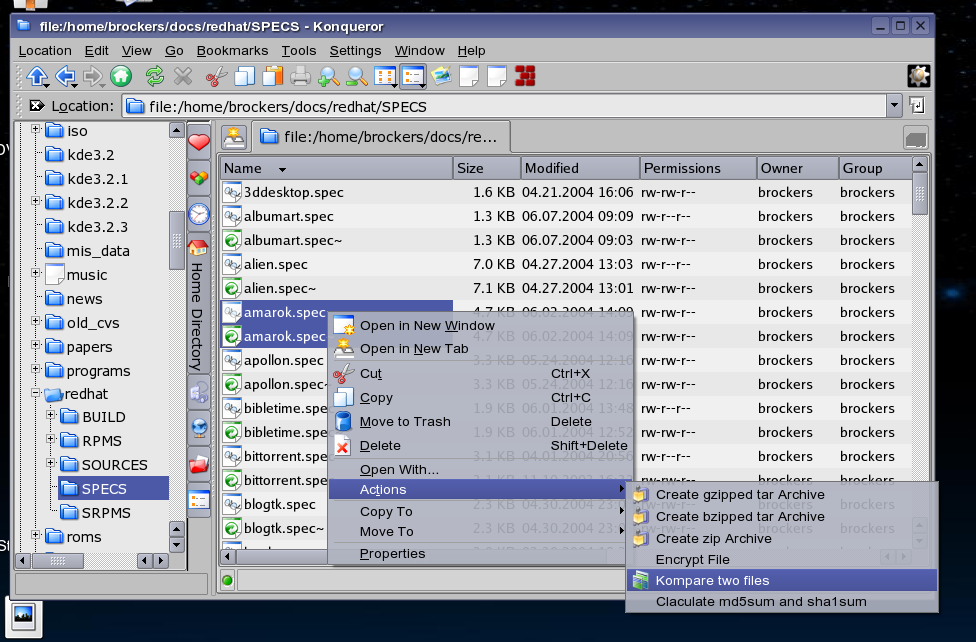Screen dimensions: 976x642
Task: Choose Move to Trash from context menu
Action: 480,422
